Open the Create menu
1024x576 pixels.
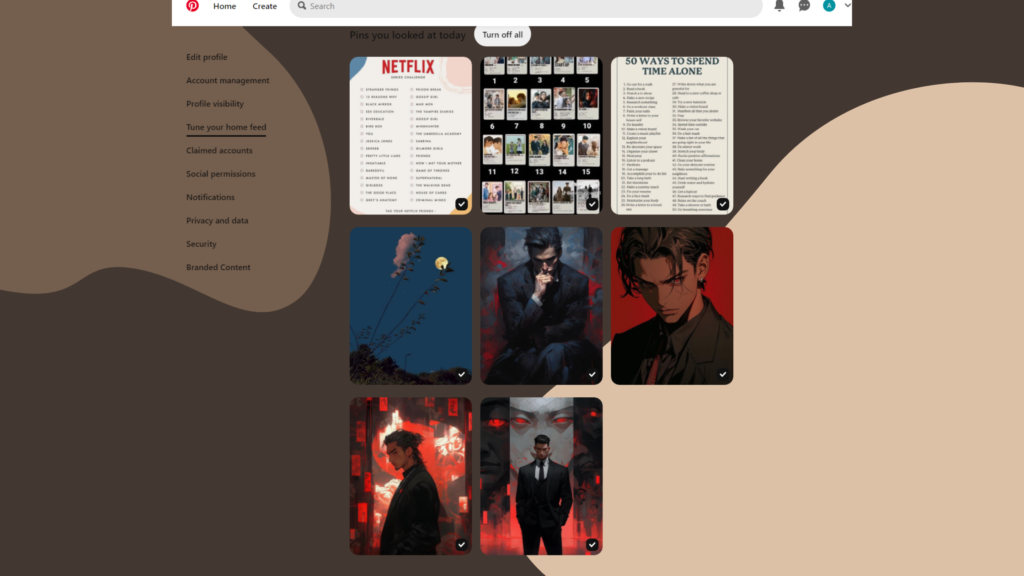coord(264,6)
